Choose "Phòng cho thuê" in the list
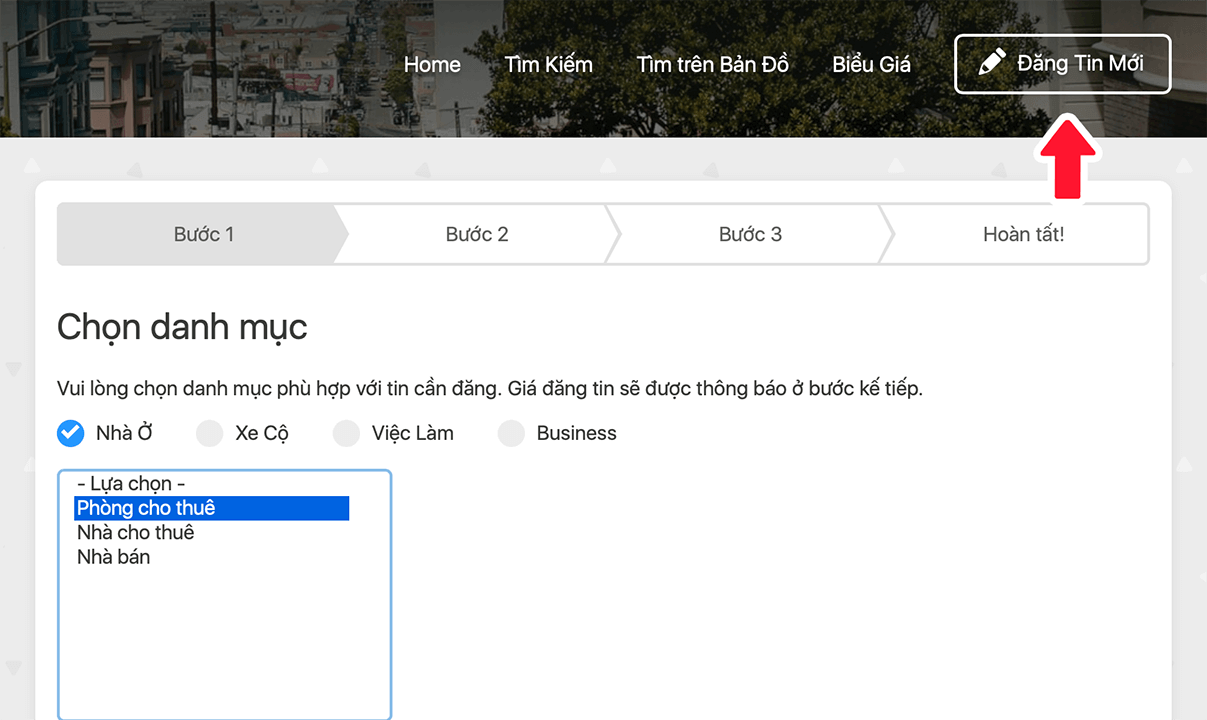Image resolution: width=1207 pixels, height=720 pixels. 146,508
